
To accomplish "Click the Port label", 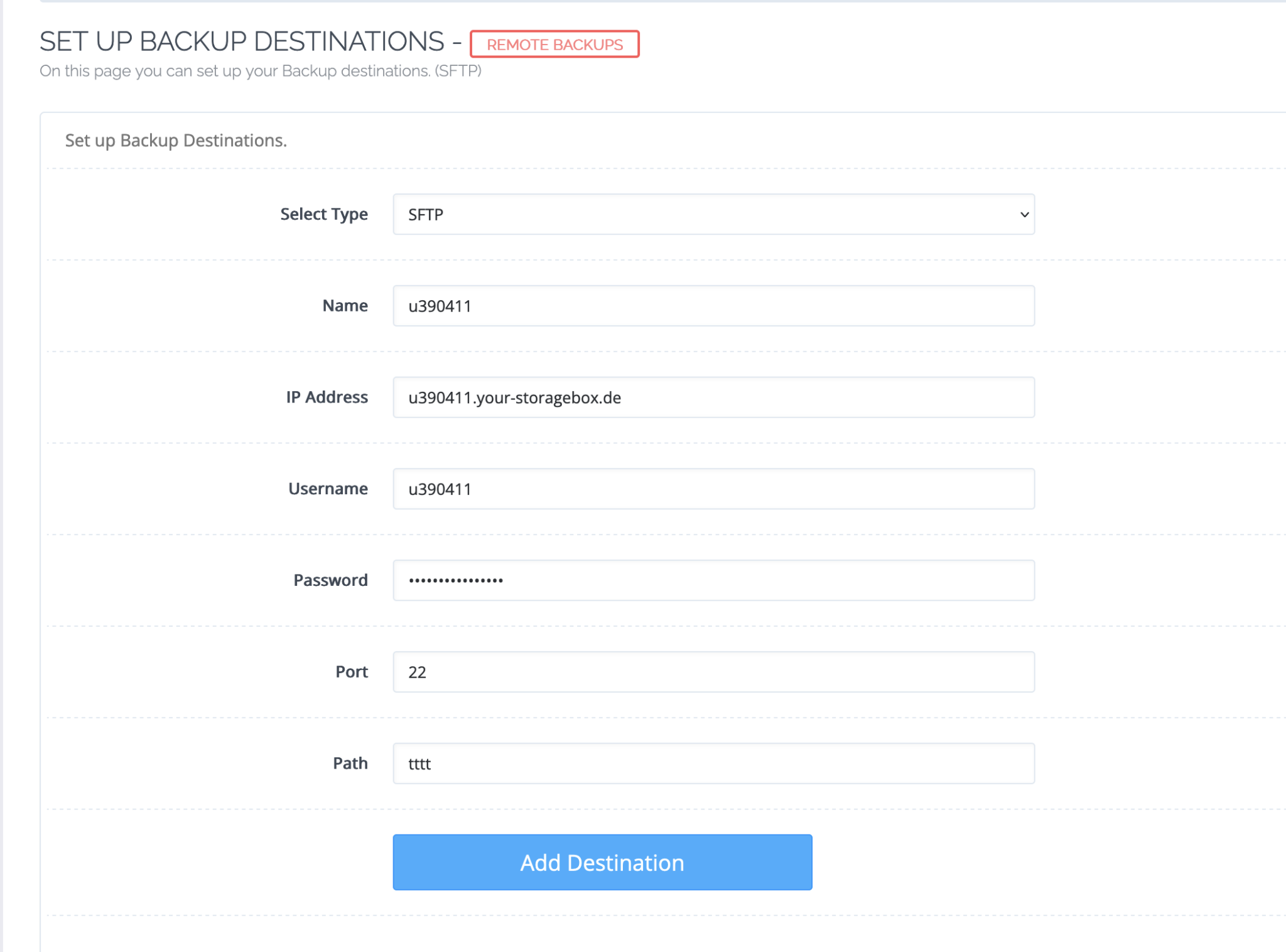I will [352, 671].
